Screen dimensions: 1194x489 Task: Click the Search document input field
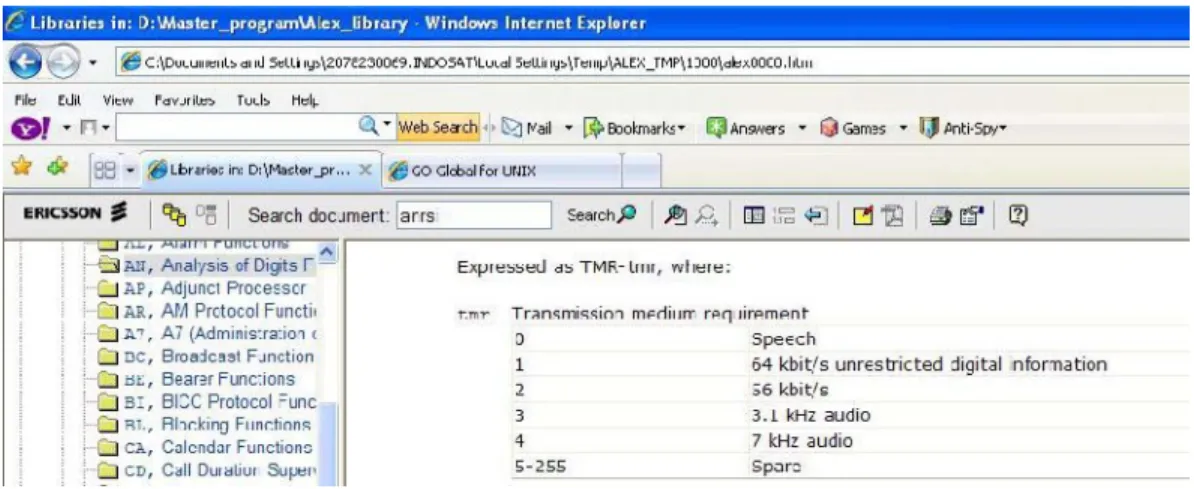coord(474,216)
